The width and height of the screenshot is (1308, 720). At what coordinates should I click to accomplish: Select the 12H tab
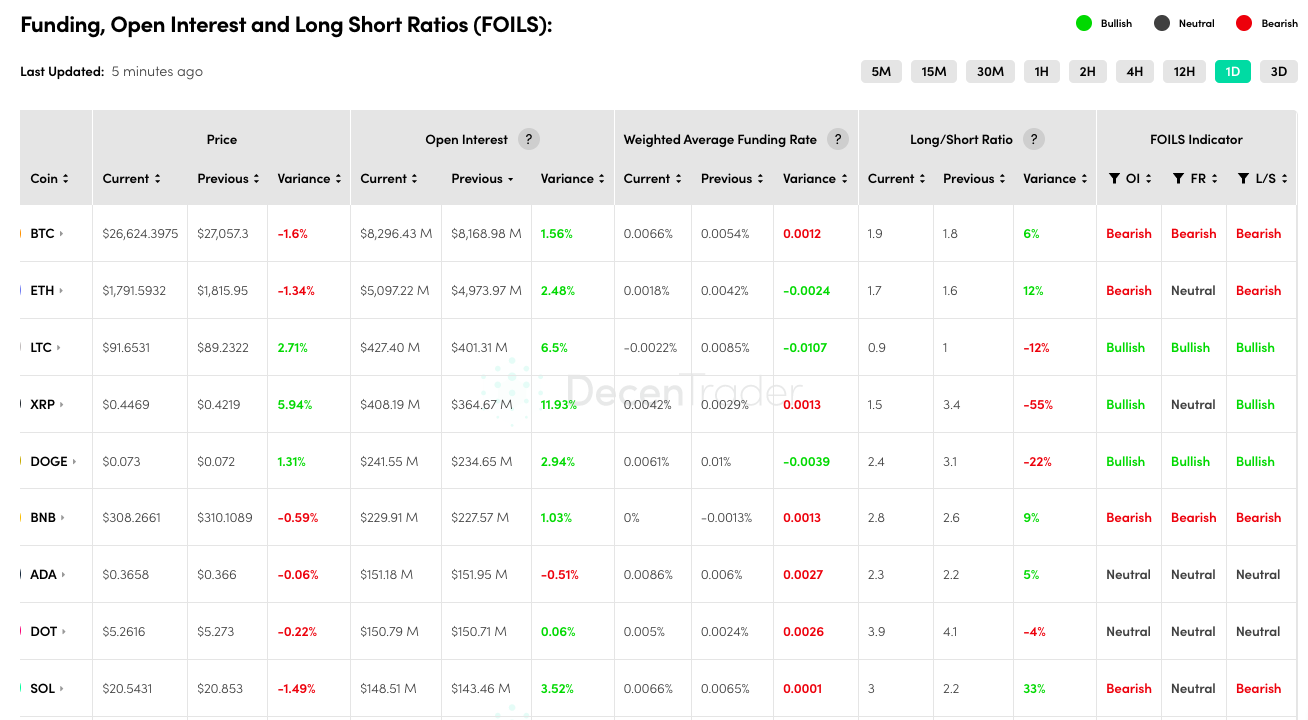click(x=1184, y=71)
